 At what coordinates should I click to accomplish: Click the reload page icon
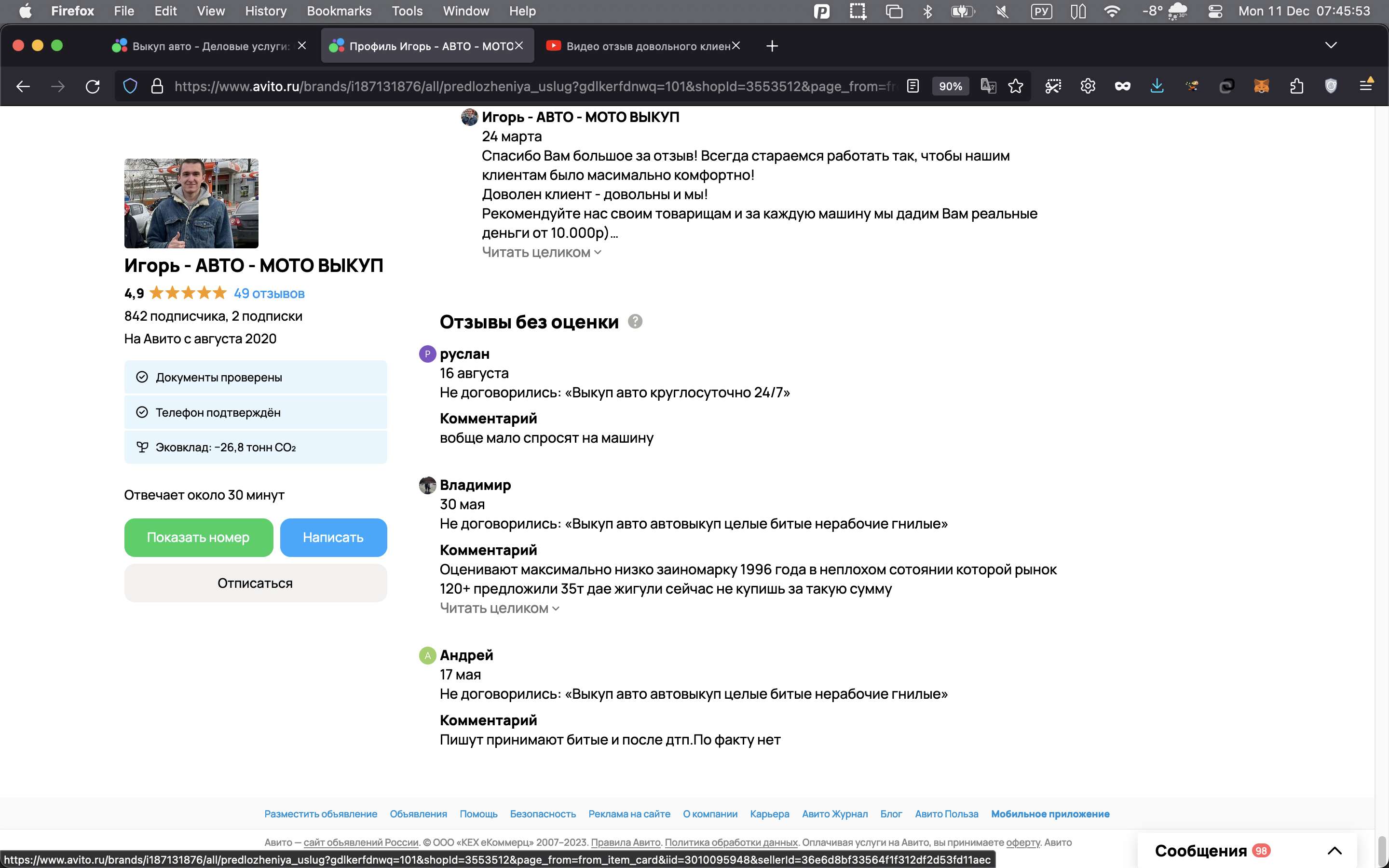pos(93,86)
